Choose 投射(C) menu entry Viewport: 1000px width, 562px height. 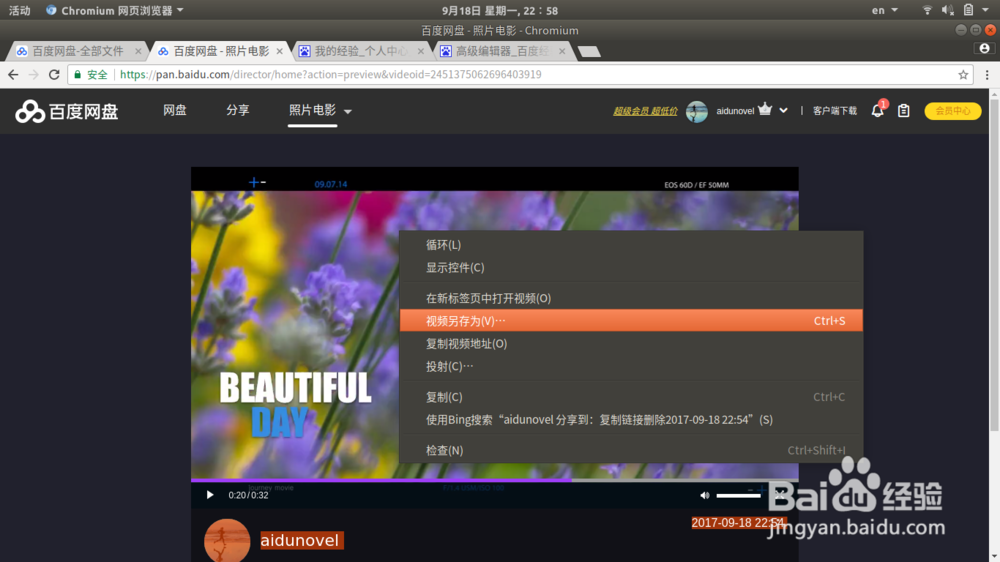pos(631,366)
